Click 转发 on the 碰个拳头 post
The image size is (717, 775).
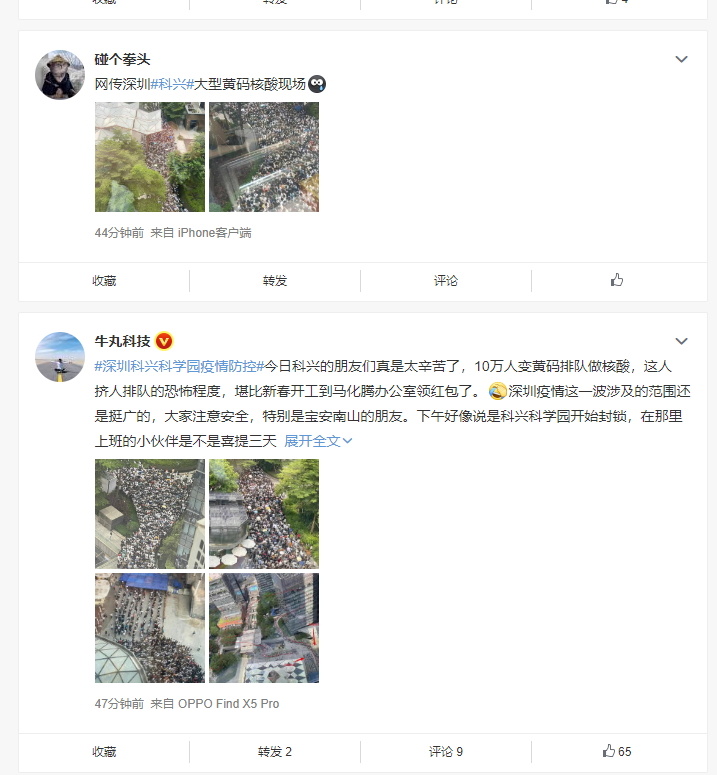click(275, 281)
